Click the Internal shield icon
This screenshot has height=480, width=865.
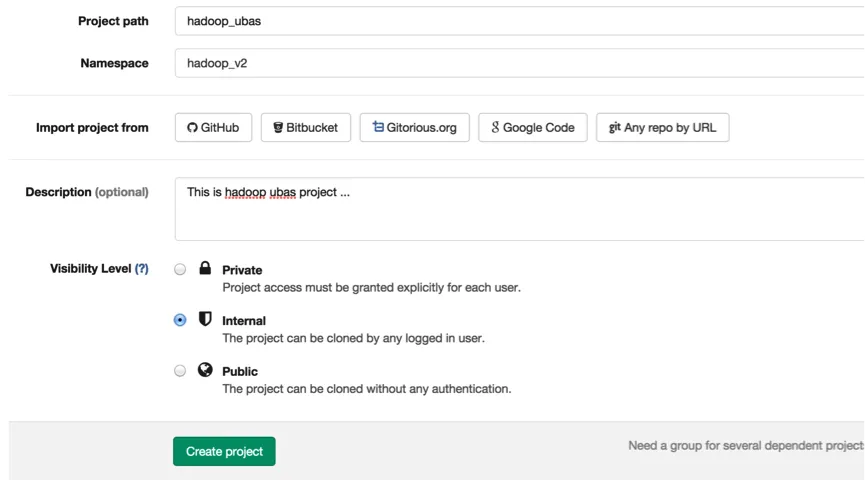pyautogui.click(x=205, y=319)
